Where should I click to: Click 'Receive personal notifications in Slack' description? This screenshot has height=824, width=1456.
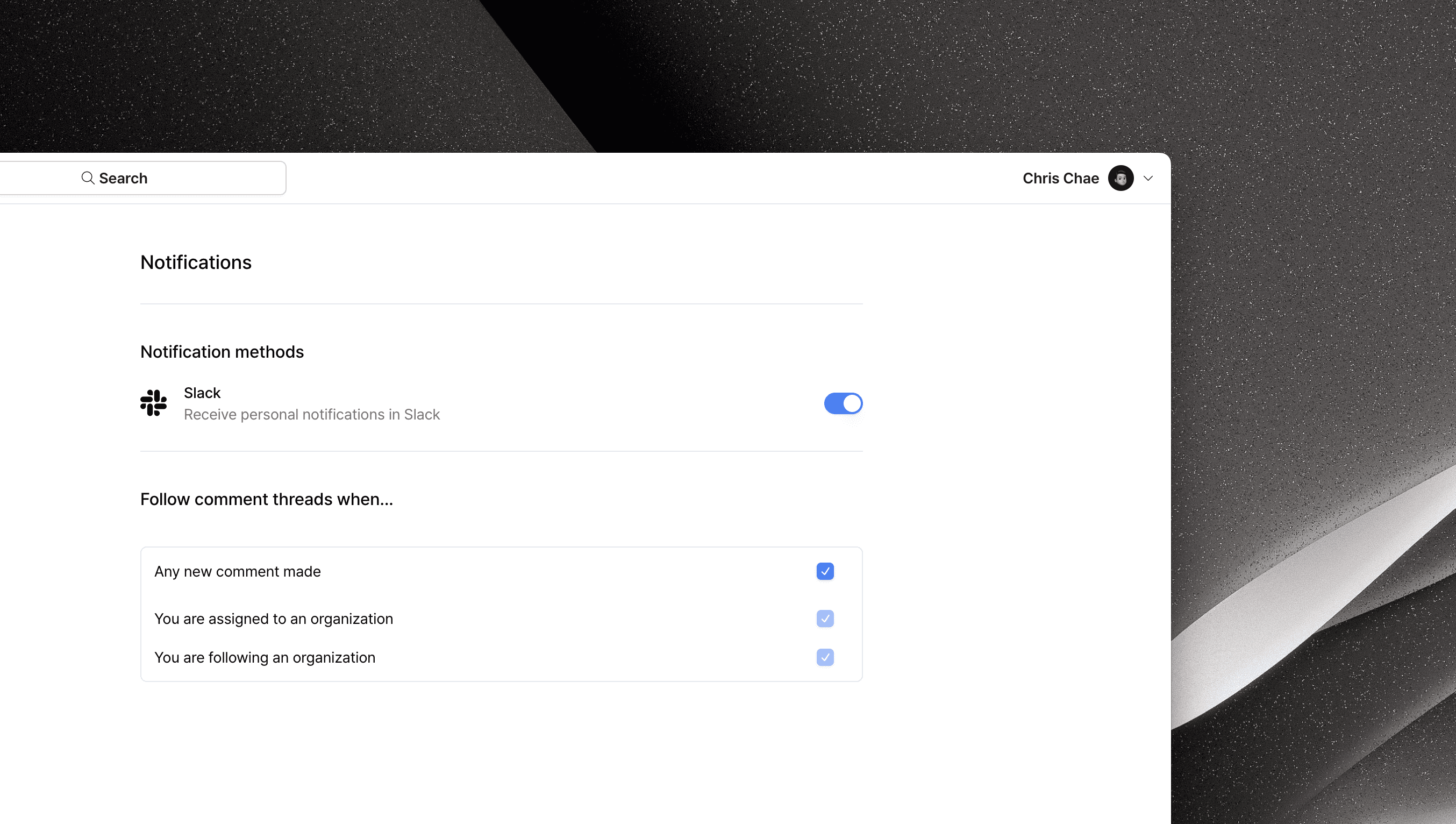pyautogui.click(x=312, y=414)
